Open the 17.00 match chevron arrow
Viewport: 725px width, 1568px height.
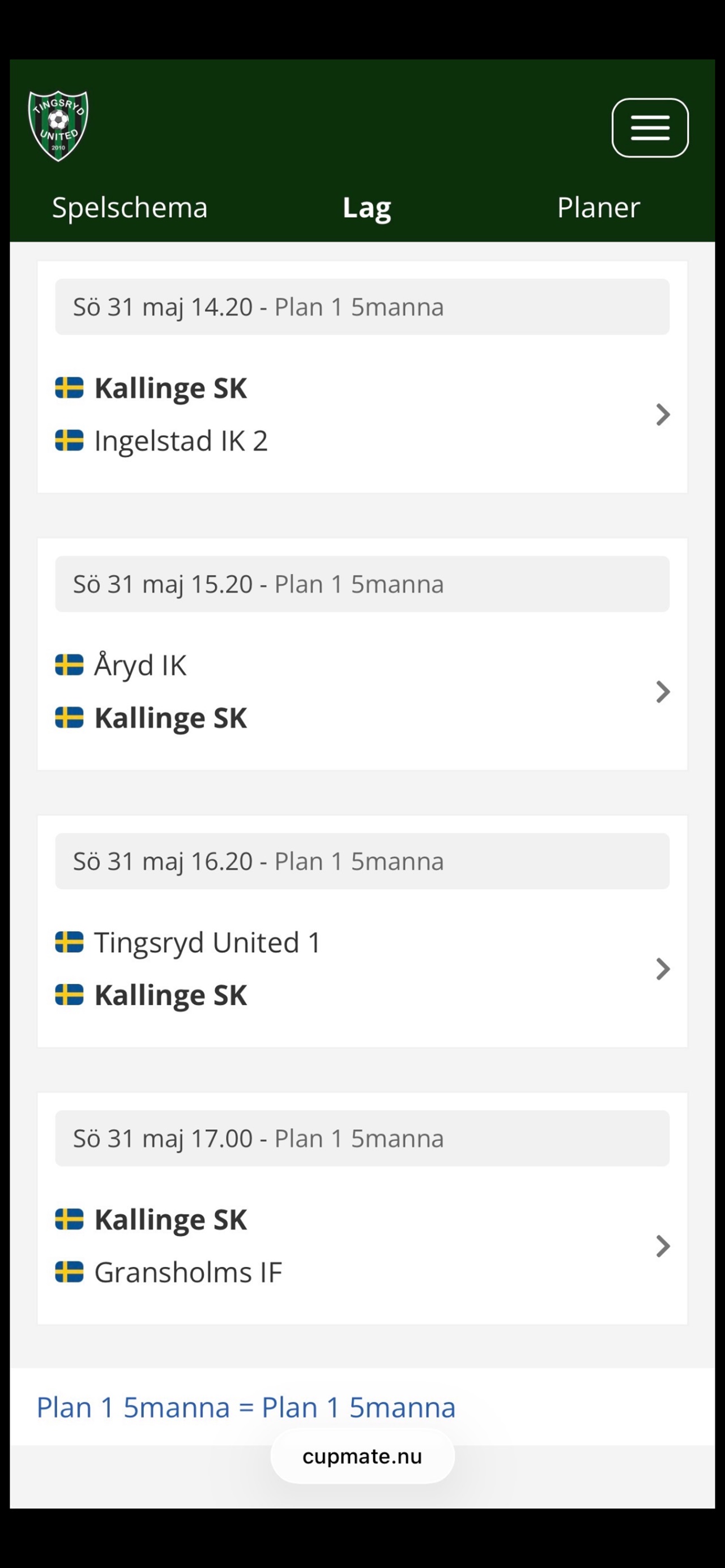pyautogui.click(x=663, y=1246)
